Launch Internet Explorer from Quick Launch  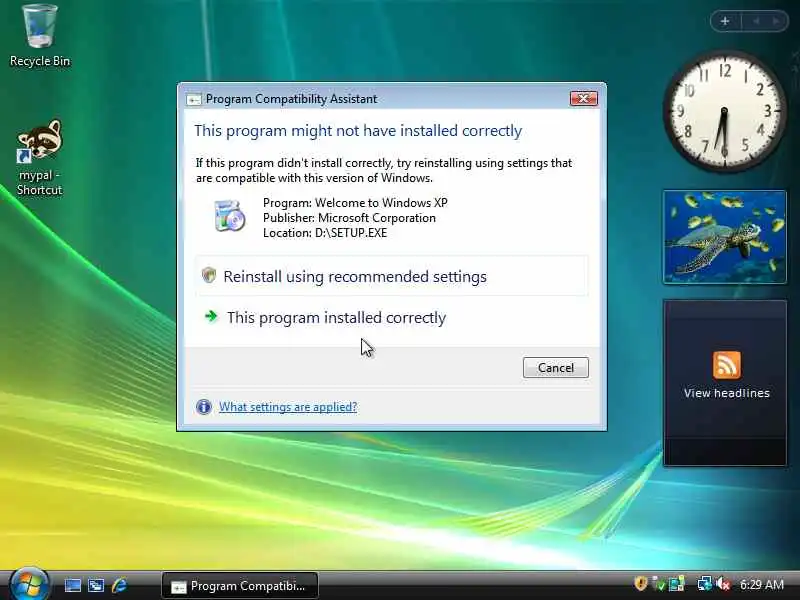119,585
